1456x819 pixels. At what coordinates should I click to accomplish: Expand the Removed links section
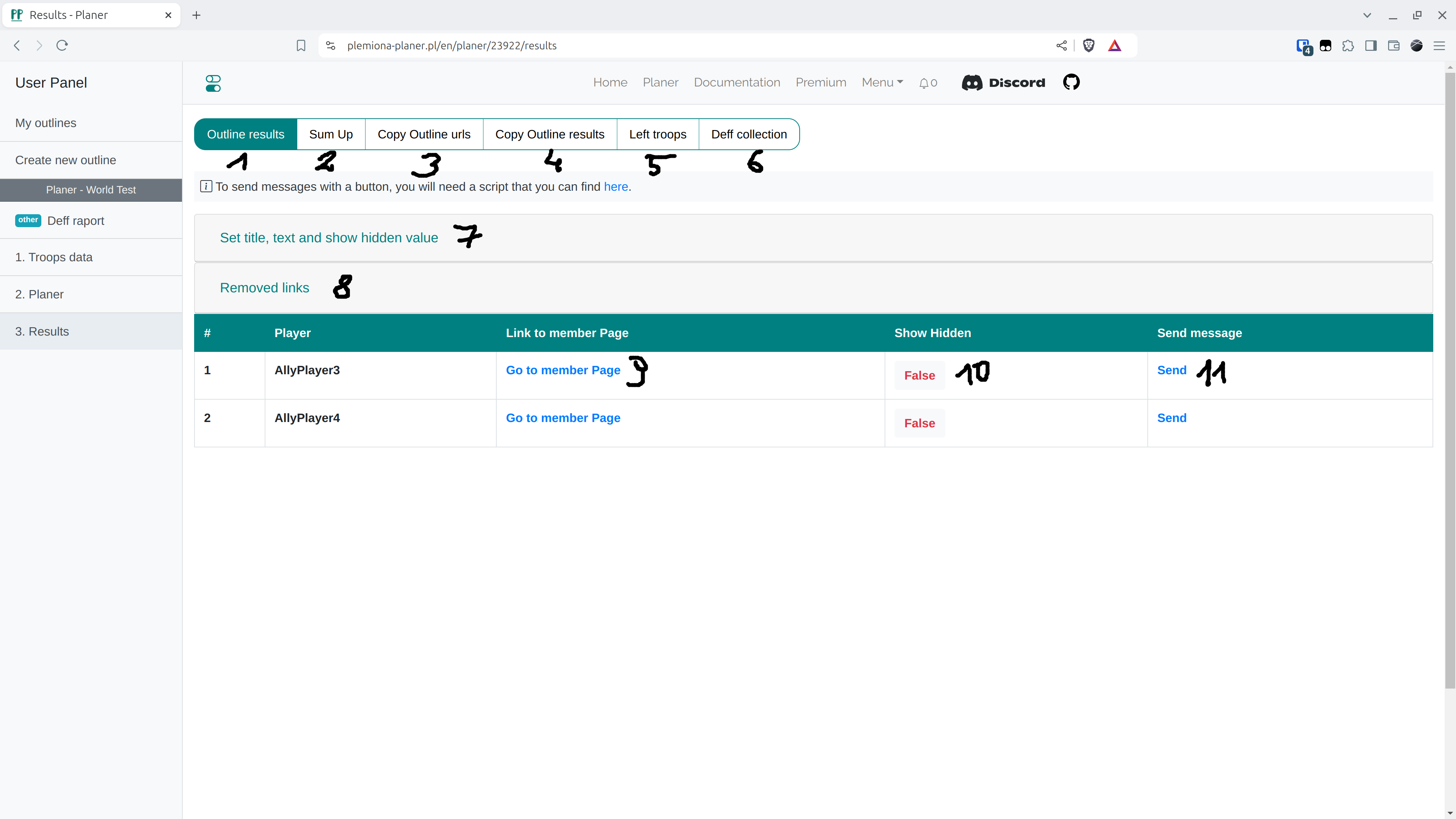coord(264,288)
